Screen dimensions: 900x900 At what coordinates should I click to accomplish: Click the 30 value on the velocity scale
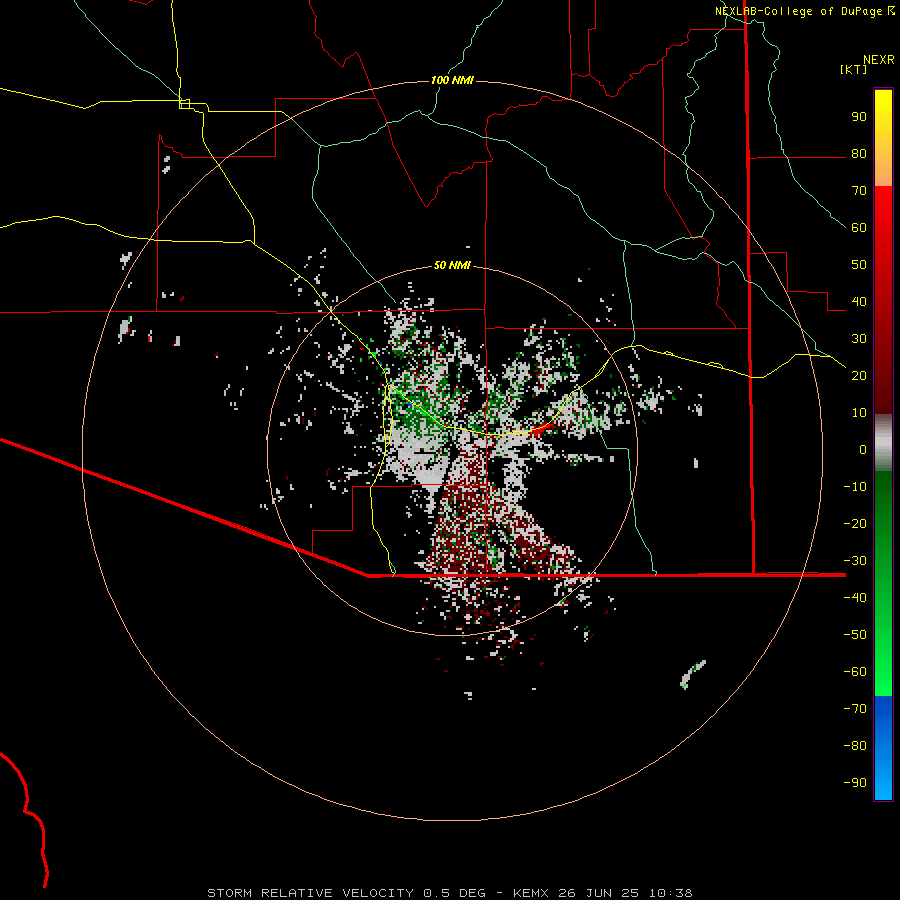point(859,339)
